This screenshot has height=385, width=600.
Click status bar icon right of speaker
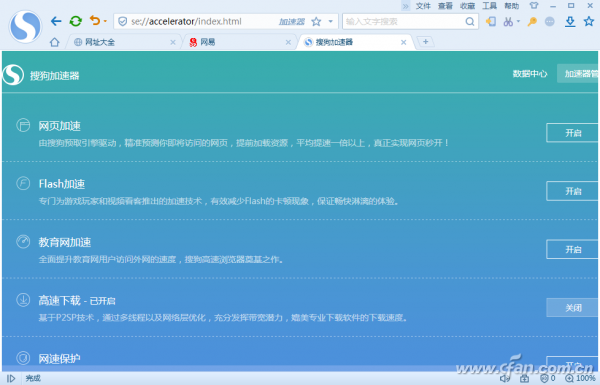pyautogui.click(x=525, y=378)
